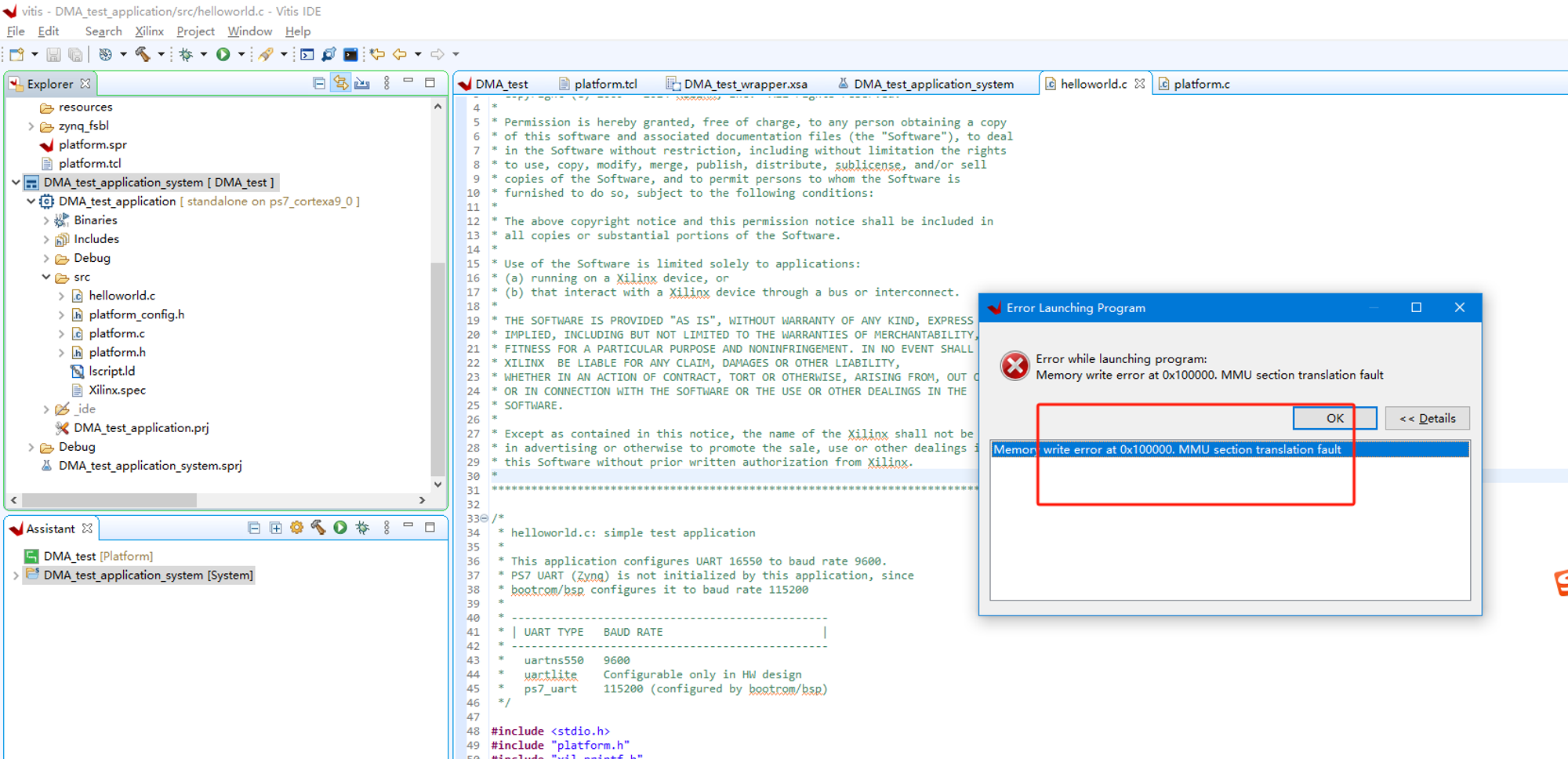Screen dimensions: 1568x759
Task: Switch to the DMA_test editor tab
Action: (x=494, y=84)
